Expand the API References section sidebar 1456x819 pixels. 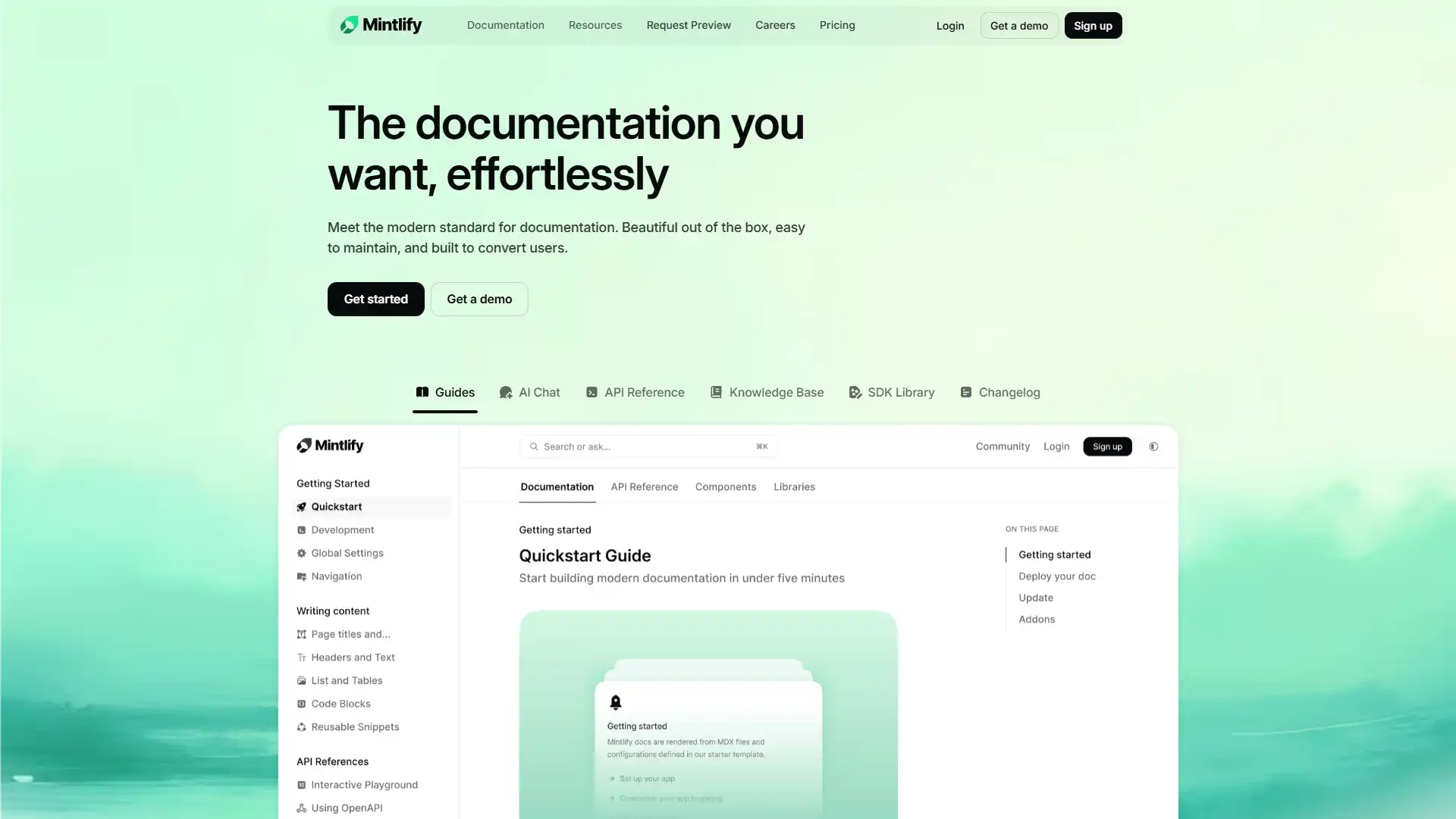[x=332, y=761]
